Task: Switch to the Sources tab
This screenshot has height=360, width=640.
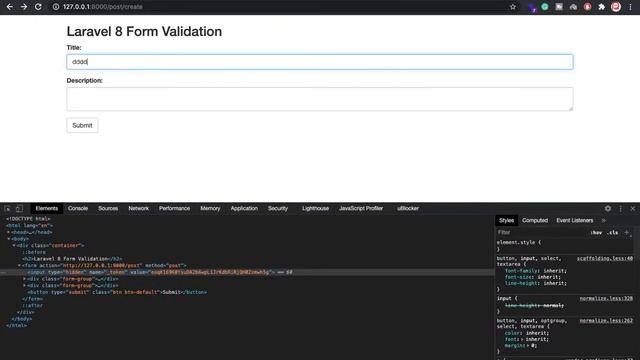Action: click(108, 209)
